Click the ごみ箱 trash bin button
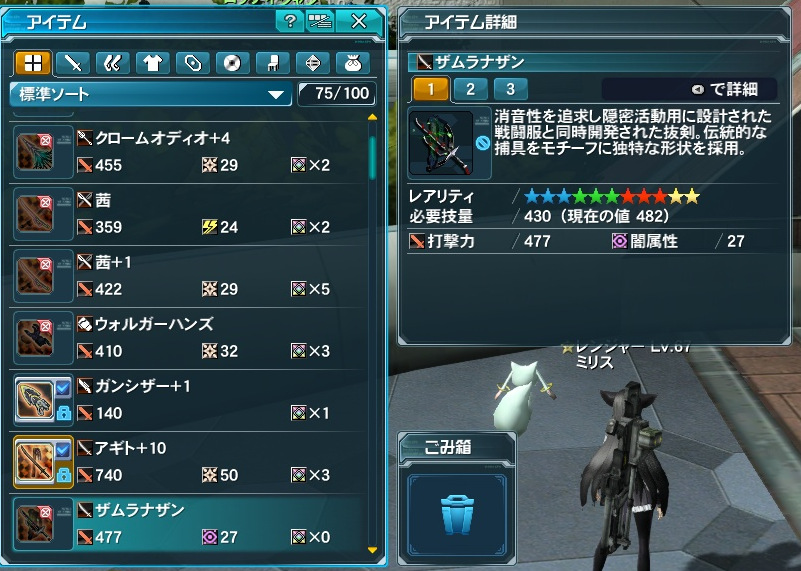801x571 pixels. pyautogui.click(x=457, y=515)
